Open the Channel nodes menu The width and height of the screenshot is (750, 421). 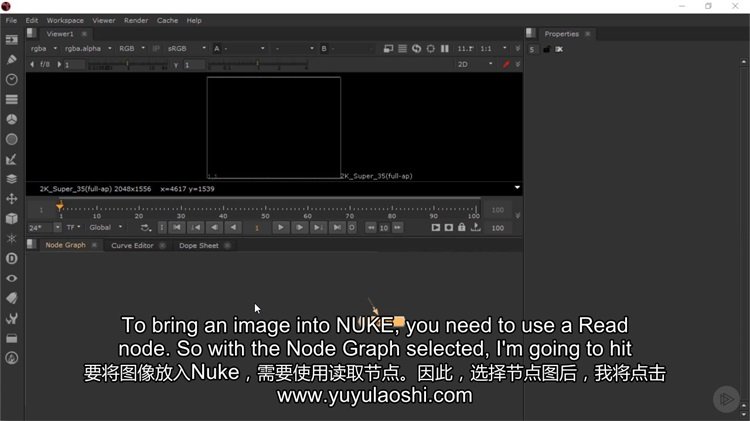(x=11, y=99)
